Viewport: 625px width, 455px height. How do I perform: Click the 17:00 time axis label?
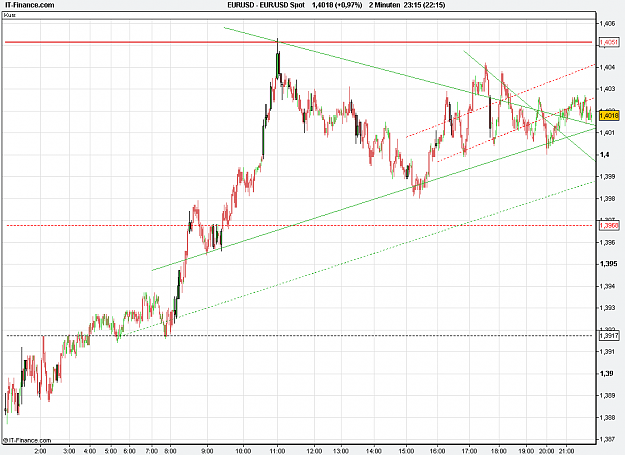pos(469,451)
